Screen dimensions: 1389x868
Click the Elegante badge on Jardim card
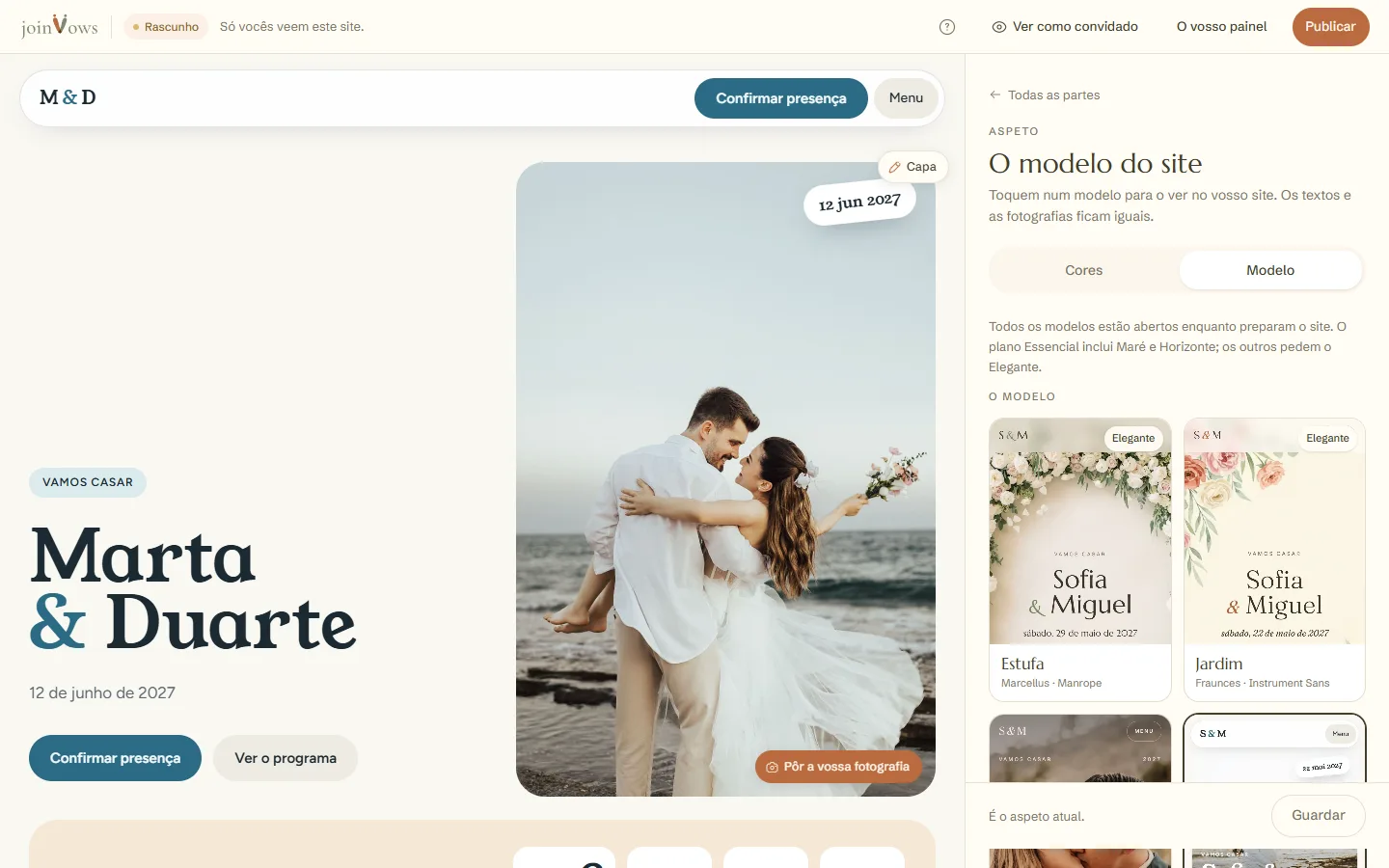(1327, 438)
